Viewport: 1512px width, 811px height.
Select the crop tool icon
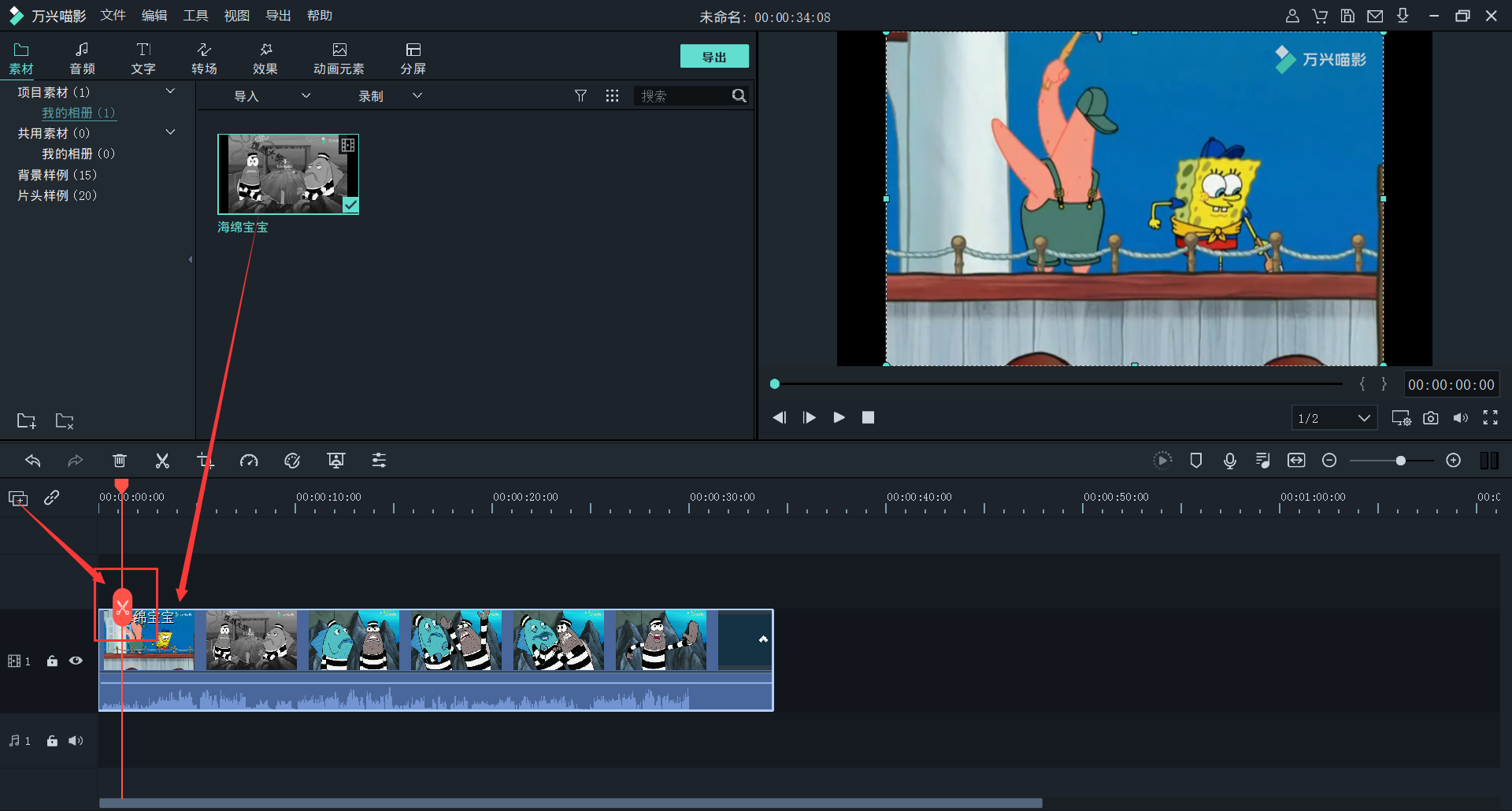pyautogui.click(x=205, y=461)
